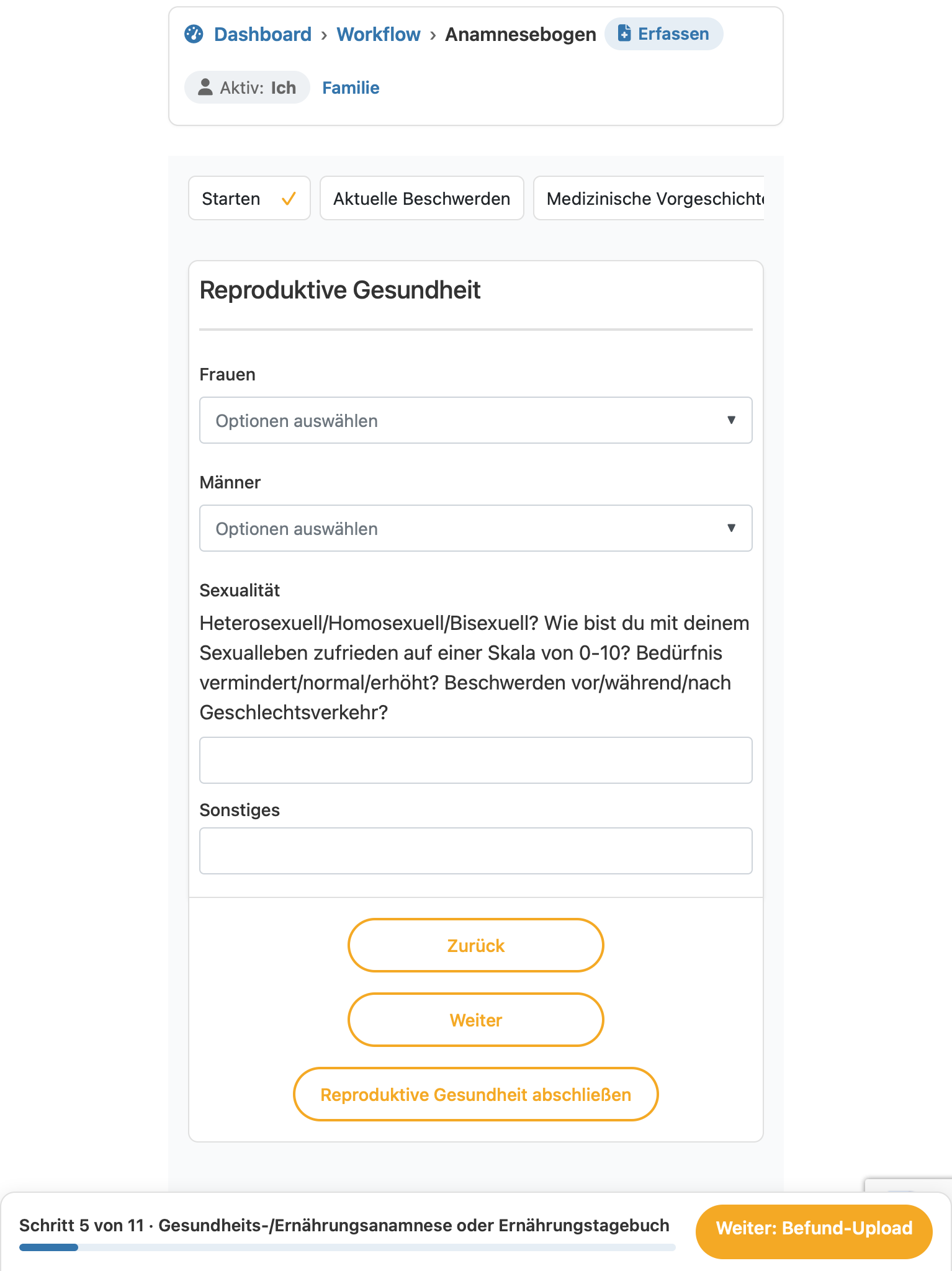The image size is (952, 1271).
Task: Go to the Dashboard breadcrumb link
Action: [263, 34]
